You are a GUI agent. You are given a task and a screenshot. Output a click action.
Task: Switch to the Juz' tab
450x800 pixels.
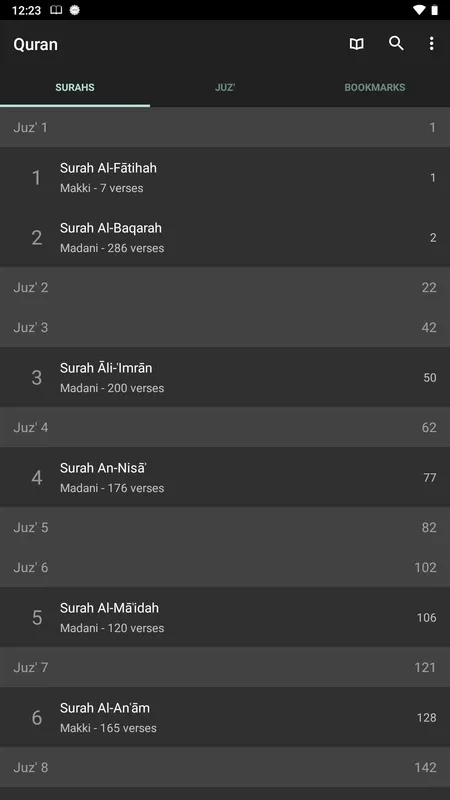(225, 87)
